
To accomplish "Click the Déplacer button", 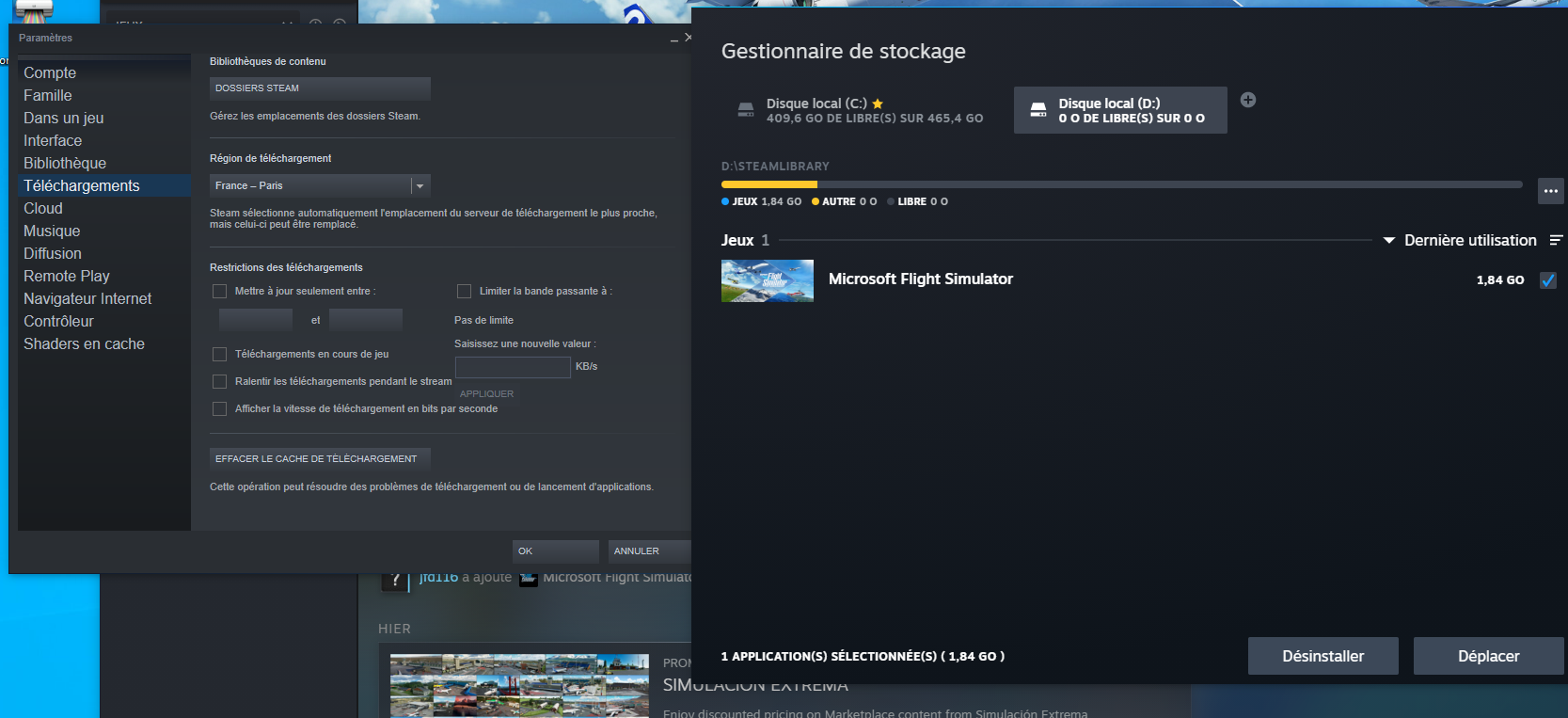I will pos(1489,656).
